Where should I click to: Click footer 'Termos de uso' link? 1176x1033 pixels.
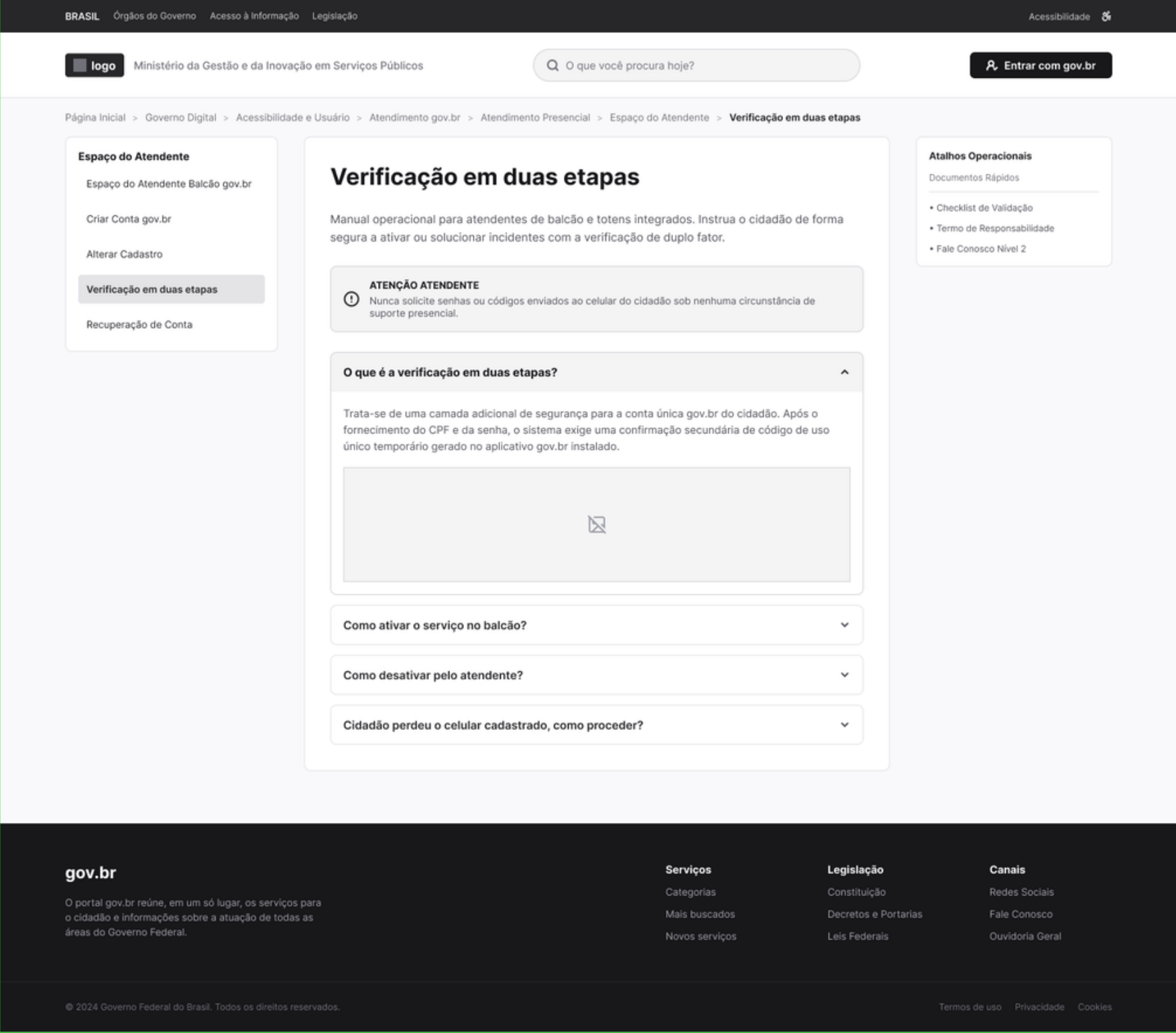(x=969, y=1007)
